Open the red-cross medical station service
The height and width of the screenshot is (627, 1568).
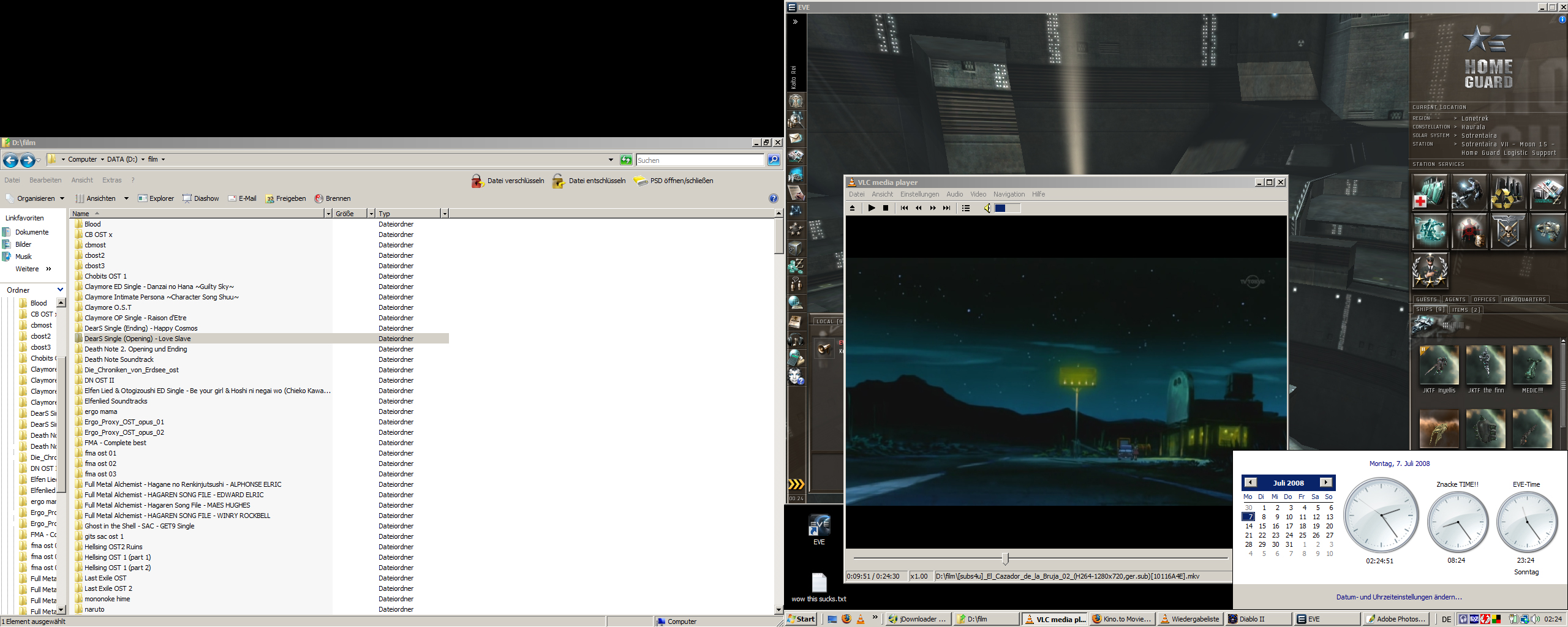pyautogui.click(x=1430, y=192)
